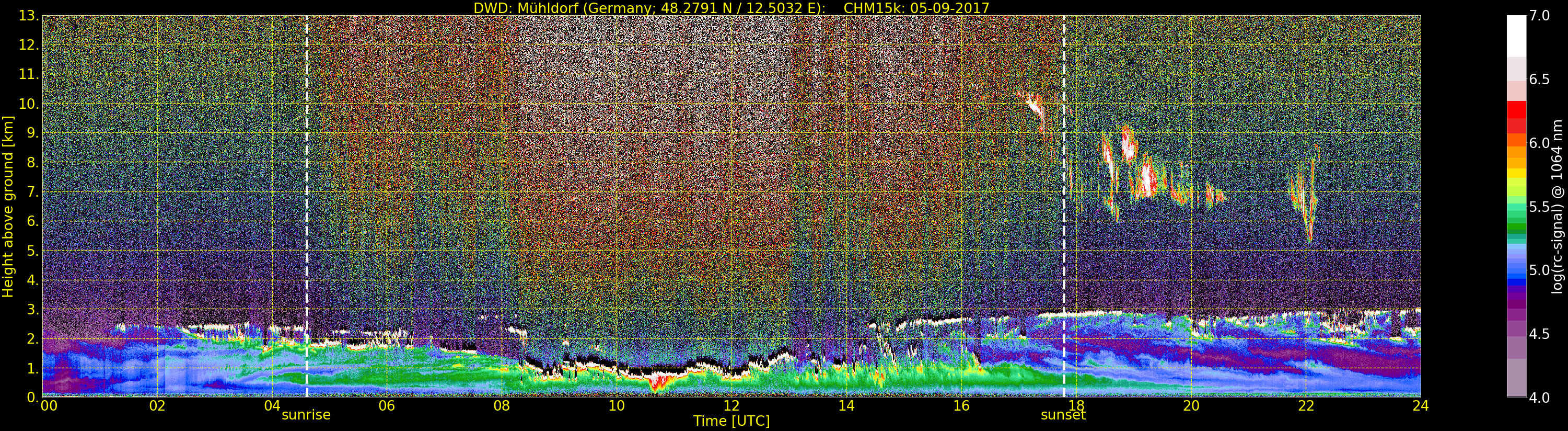This screenshot has height=431, width=1568.
Task: Click the 'Time [UTC]' axis label
Action: point(731,421)
